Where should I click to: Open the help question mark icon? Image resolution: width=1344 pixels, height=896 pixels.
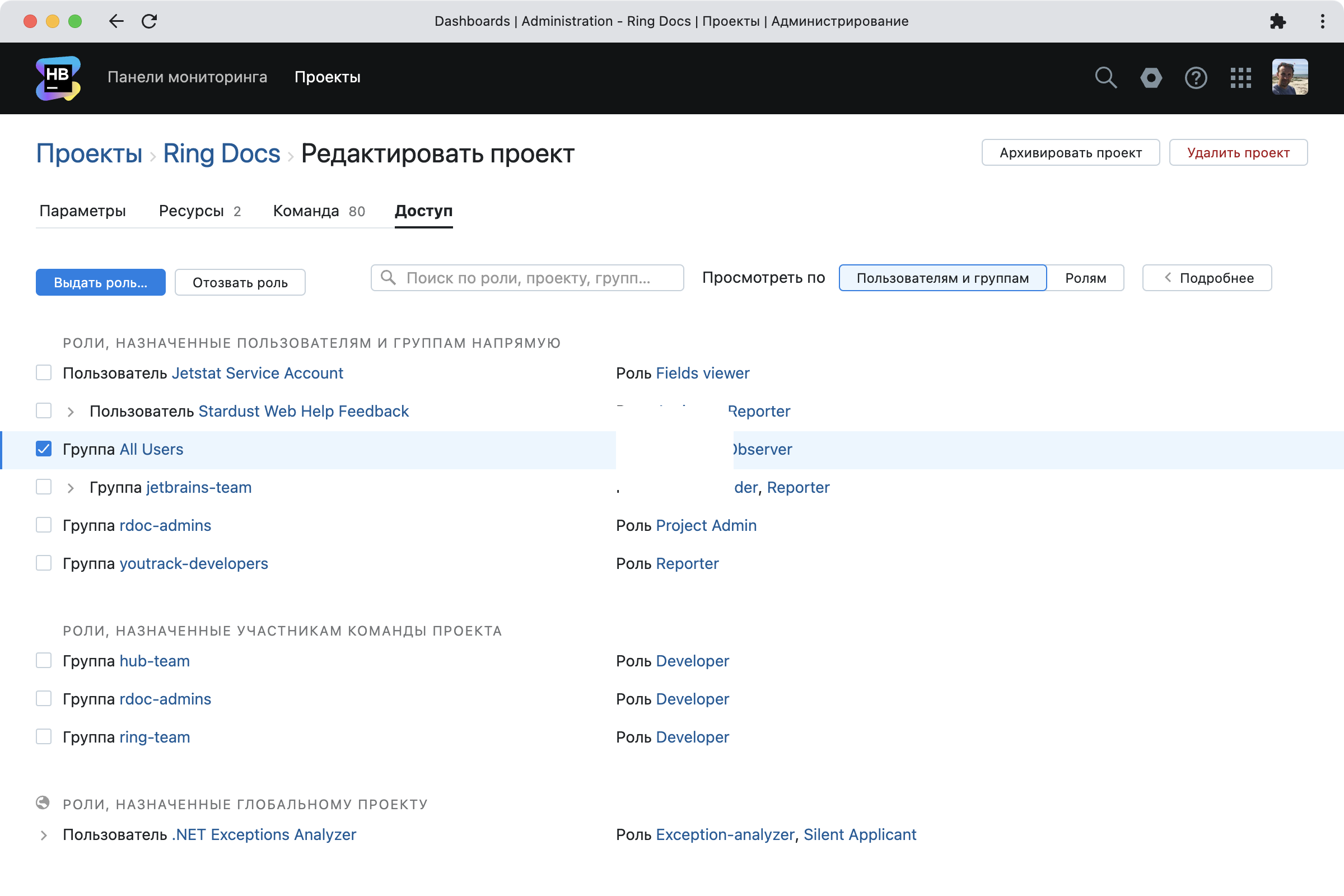[x=1196, y=78]
